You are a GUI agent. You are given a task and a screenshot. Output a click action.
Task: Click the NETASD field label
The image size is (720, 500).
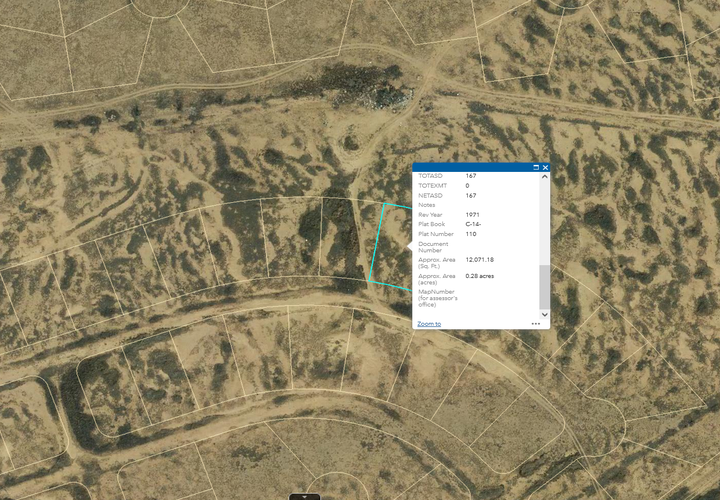[430, 196]
